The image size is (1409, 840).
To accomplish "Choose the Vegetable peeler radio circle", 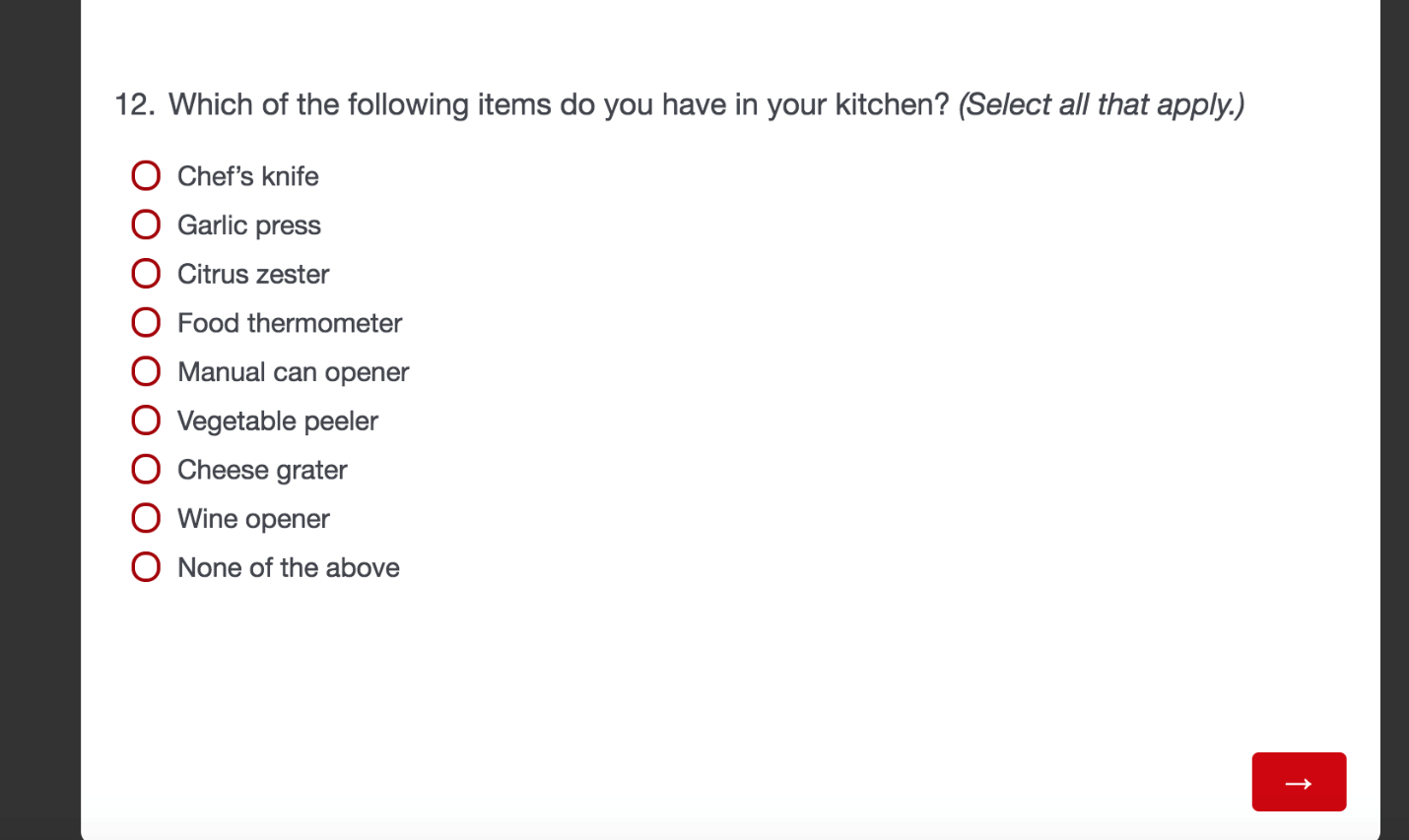I will coord(146,420).
